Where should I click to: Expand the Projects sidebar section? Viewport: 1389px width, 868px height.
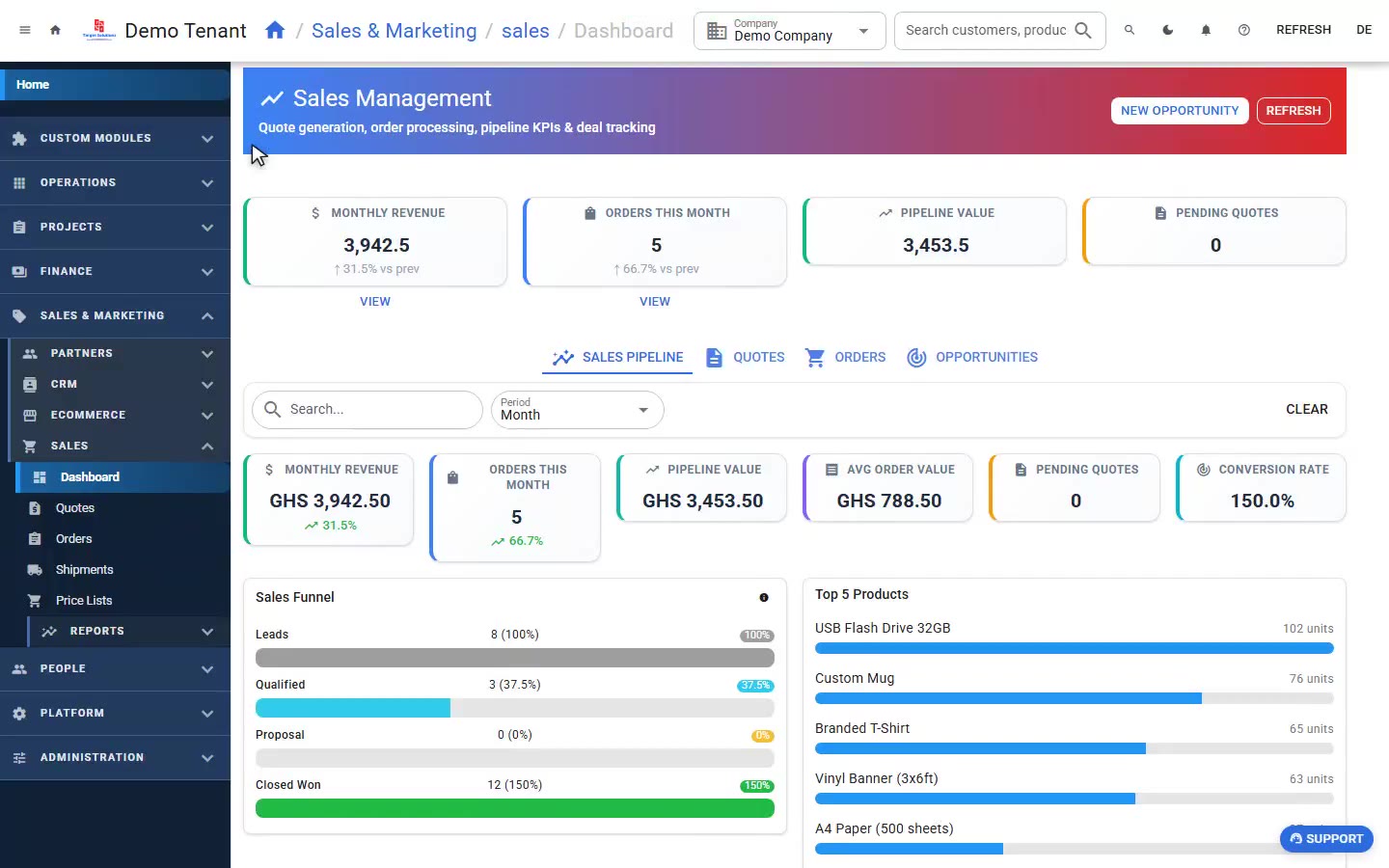115,227
